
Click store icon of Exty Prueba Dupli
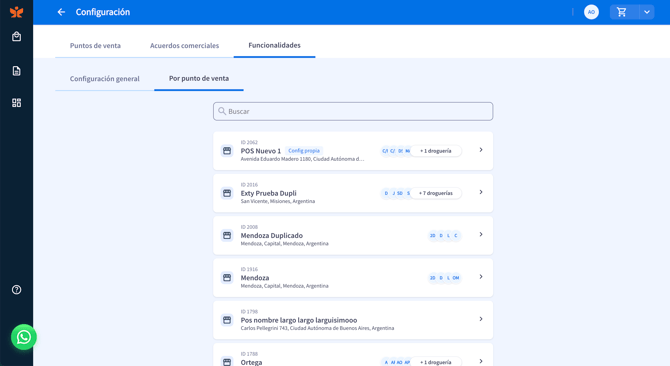click(227, 193)
